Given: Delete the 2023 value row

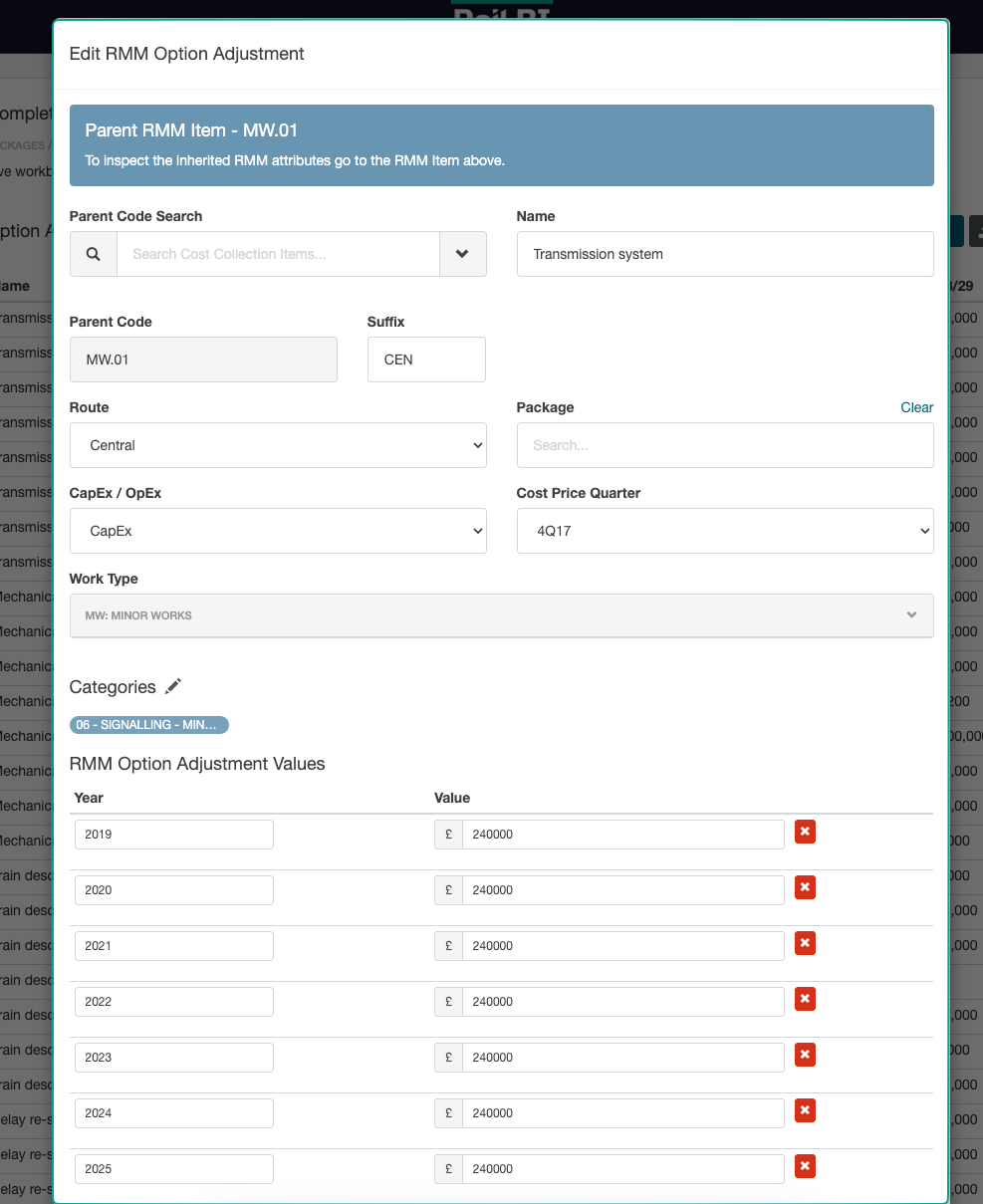Looking at the screenshot, I should 805,1055.
